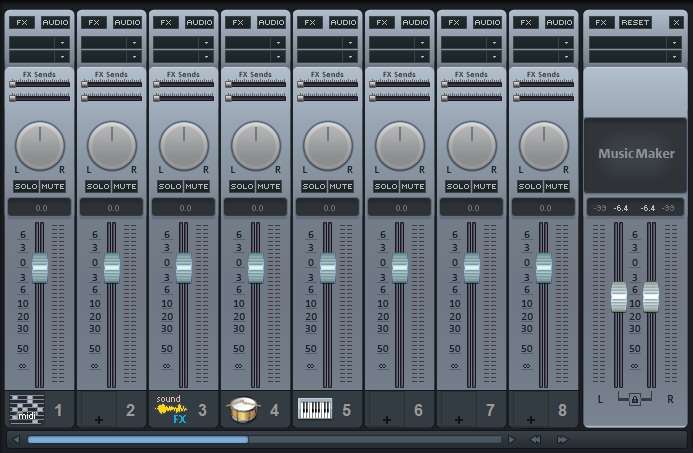Click the drum icon on track 4
The height and width of the screenshot is (453, 693).
tap(243, 409)
